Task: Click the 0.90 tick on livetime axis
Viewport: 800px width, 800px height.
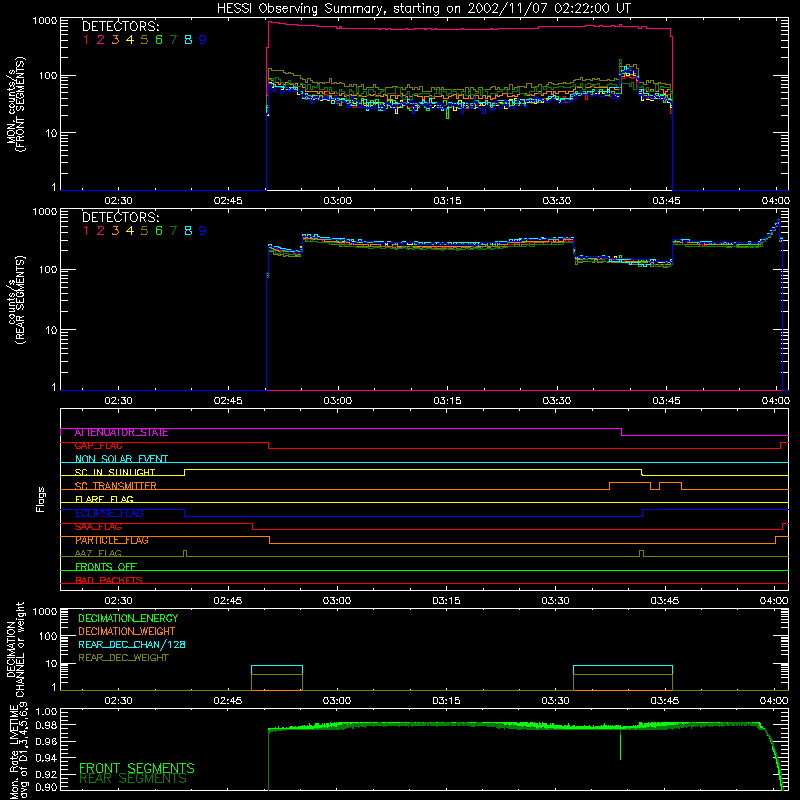Action: click(x=46, y=787)
